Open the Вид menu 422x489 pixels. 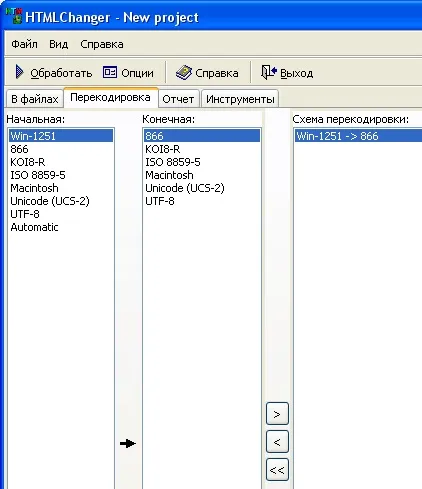point(59,44)
